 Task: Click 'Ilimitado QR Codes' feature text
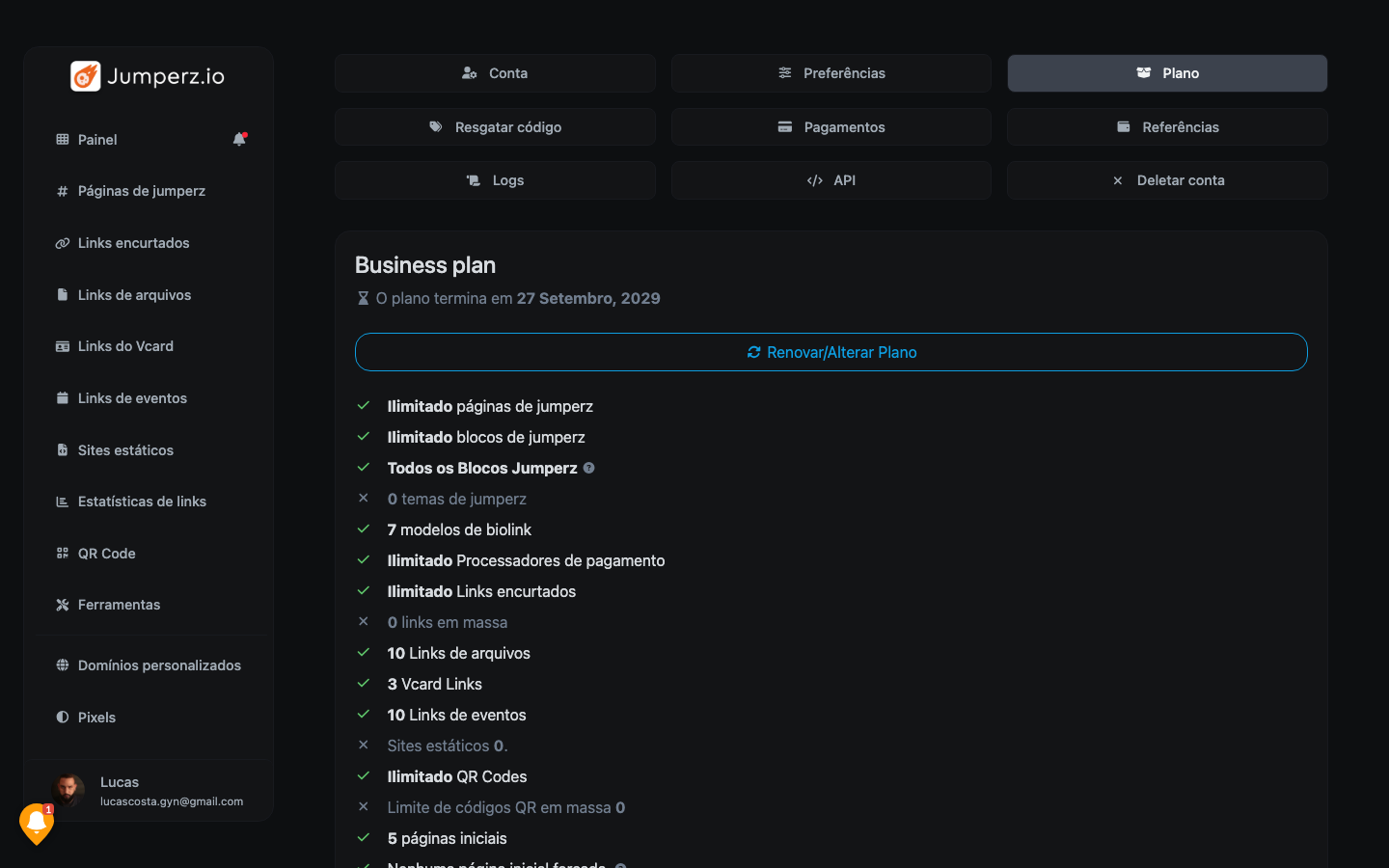(457, 776)
